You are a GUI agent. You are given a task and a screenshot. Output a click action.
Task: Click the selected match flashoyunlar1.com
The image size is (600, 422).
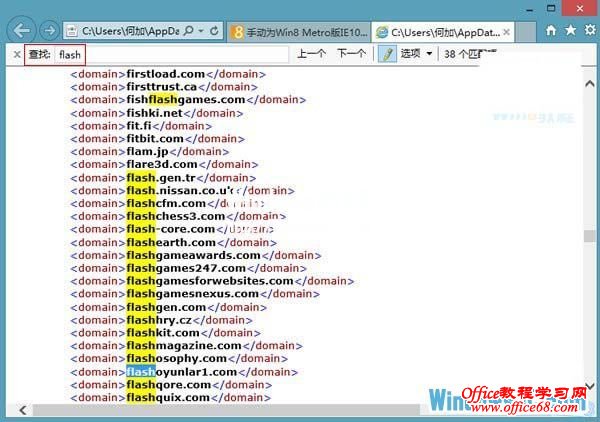pyautogui.click(x=181, y=372)
